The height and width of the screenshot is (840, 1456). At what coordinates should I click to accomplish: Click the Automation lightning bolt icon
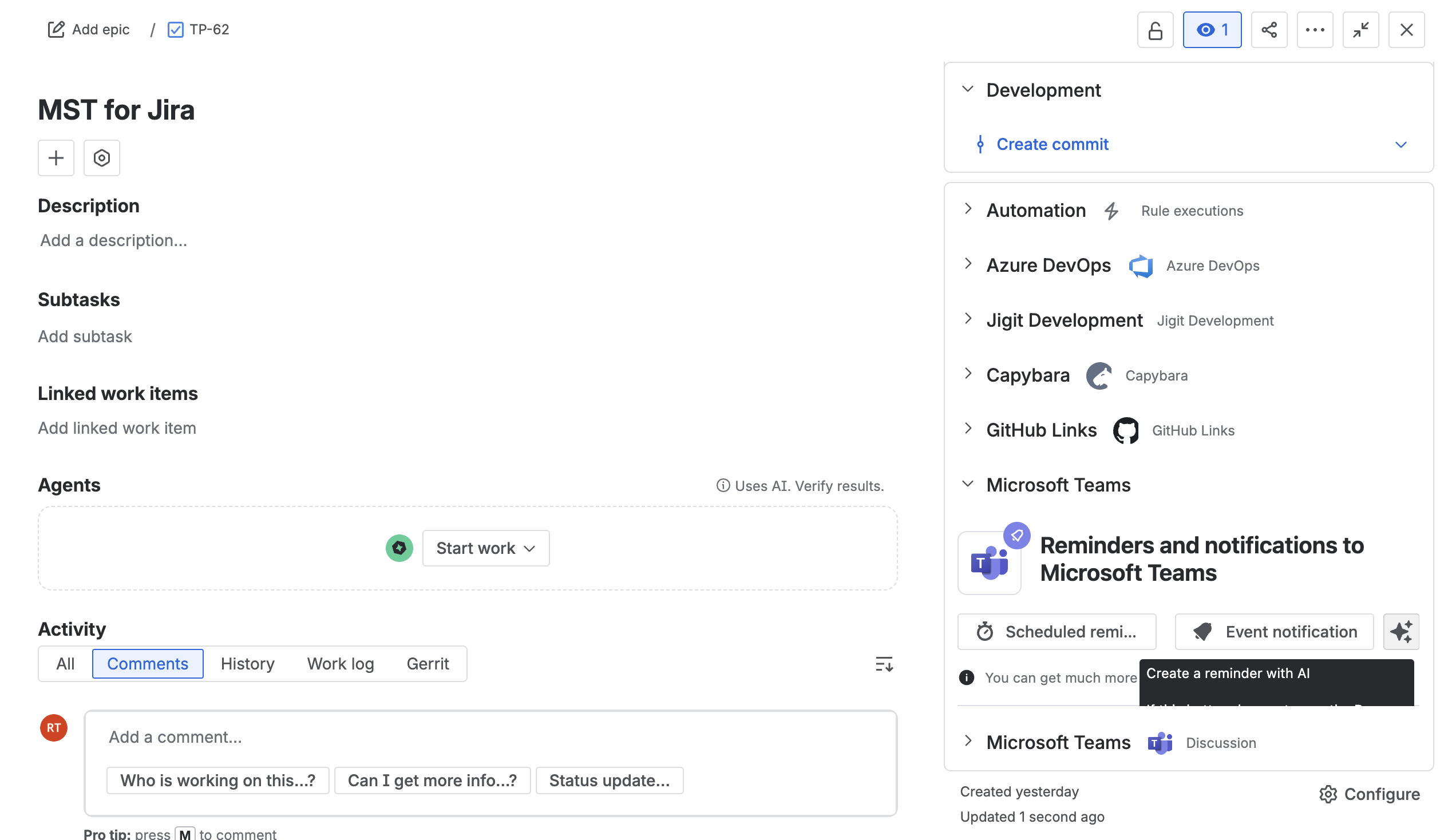pos(1111,211)
